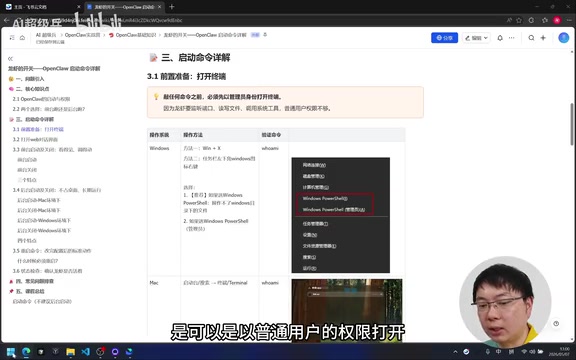Click the 3.1 前置准备：打开终端 heading
The image size is (576, 360).
click(x=186, y=76)
